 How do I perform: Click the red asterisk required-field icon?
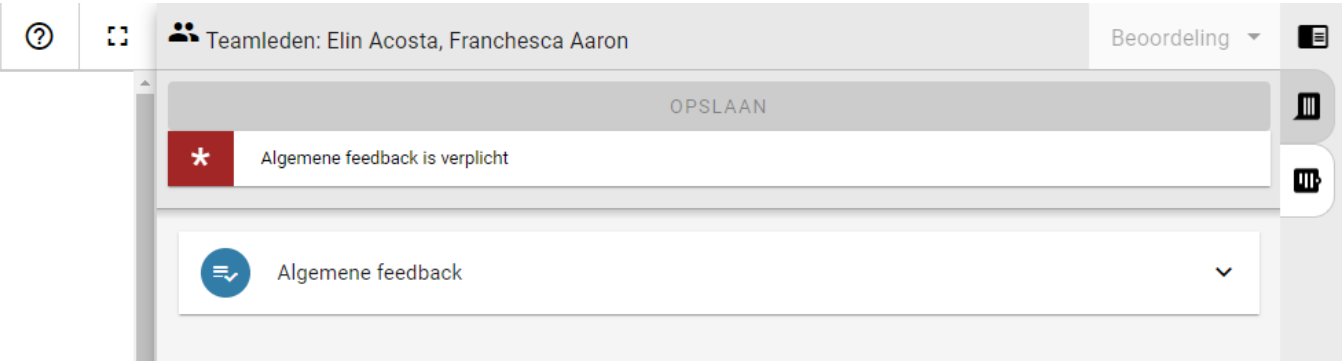(201, 158)
